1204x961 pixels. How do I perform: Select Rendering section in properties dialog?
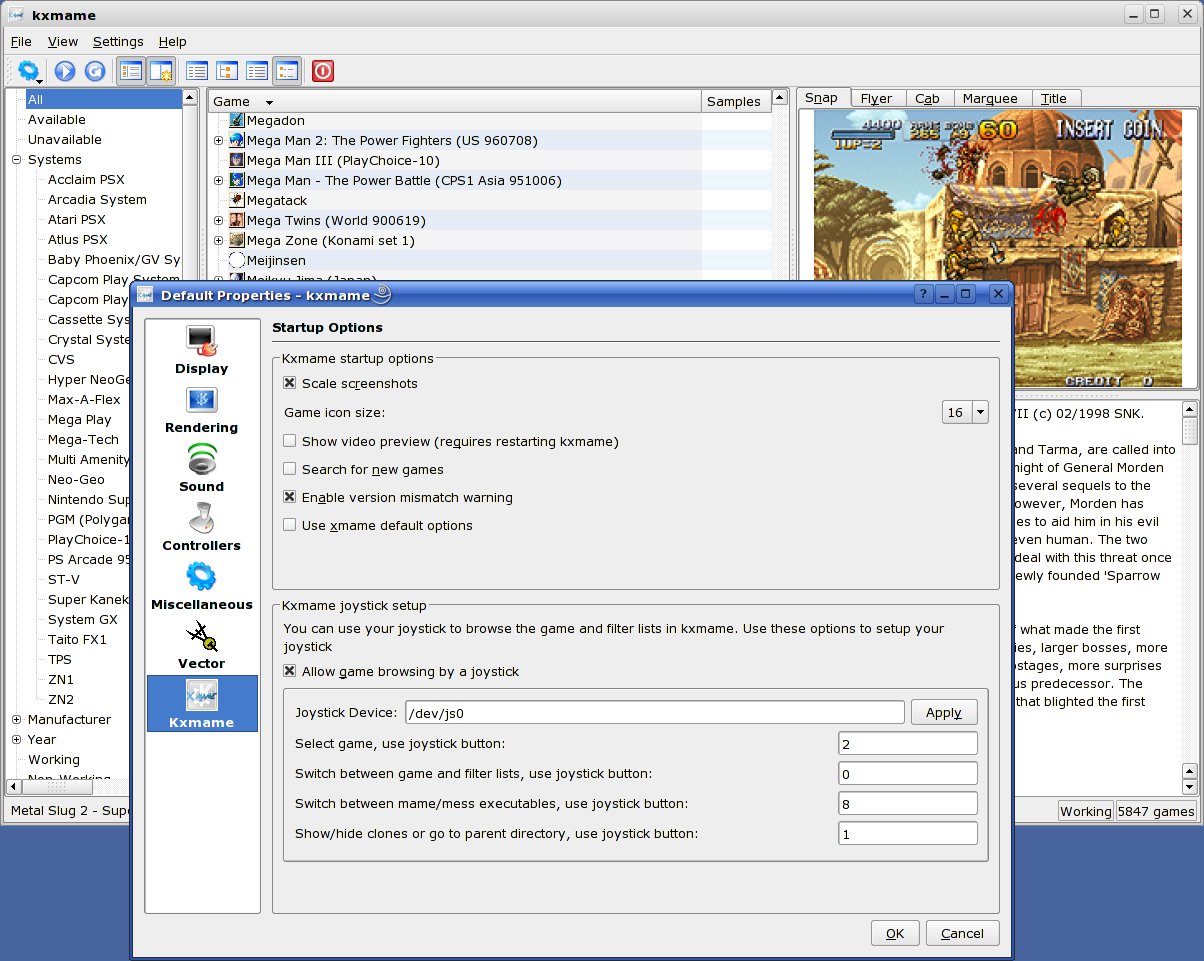point(202,409)
